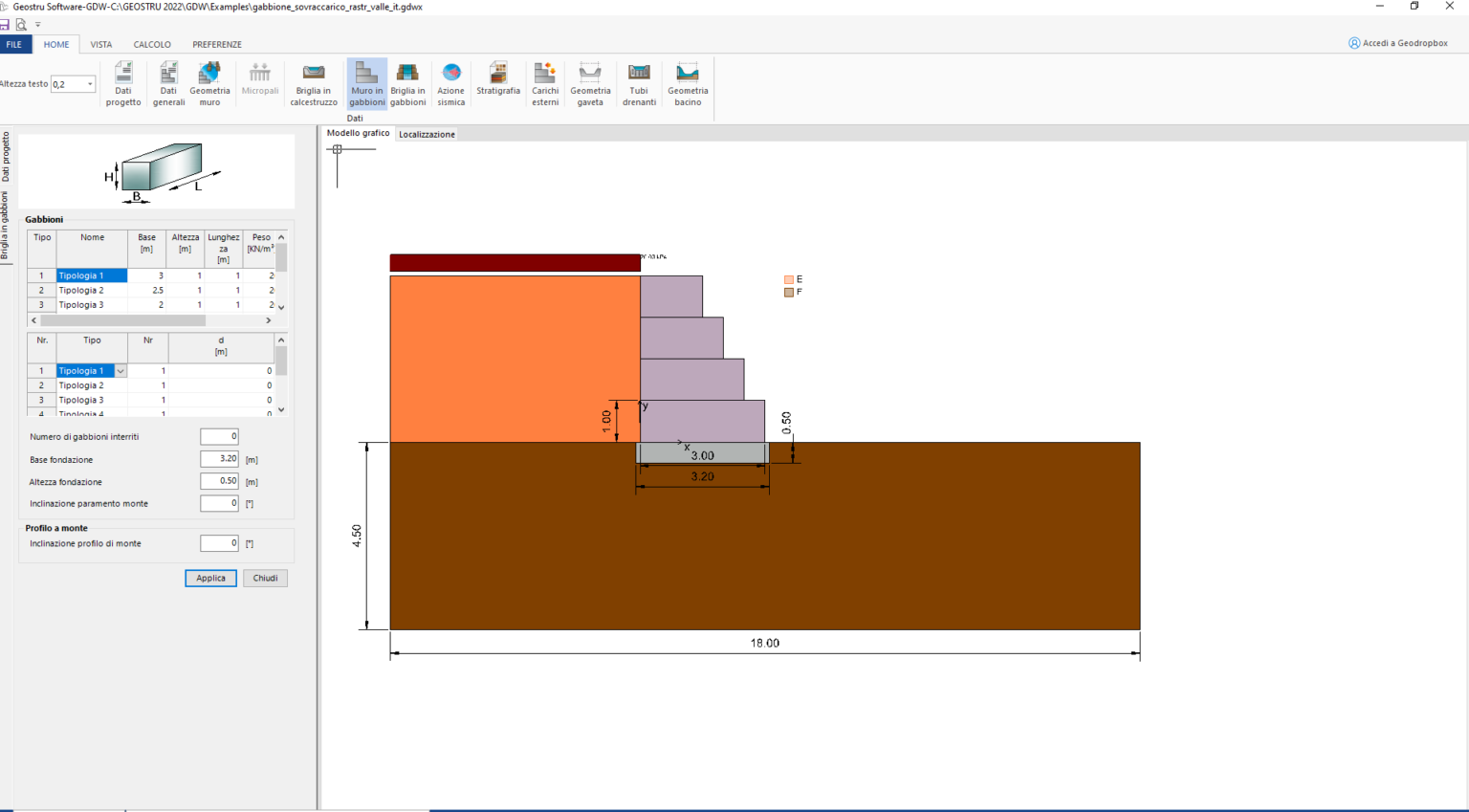Open the Geometria bacino tool
This screenshot has height=812, width=1469.
688,83
